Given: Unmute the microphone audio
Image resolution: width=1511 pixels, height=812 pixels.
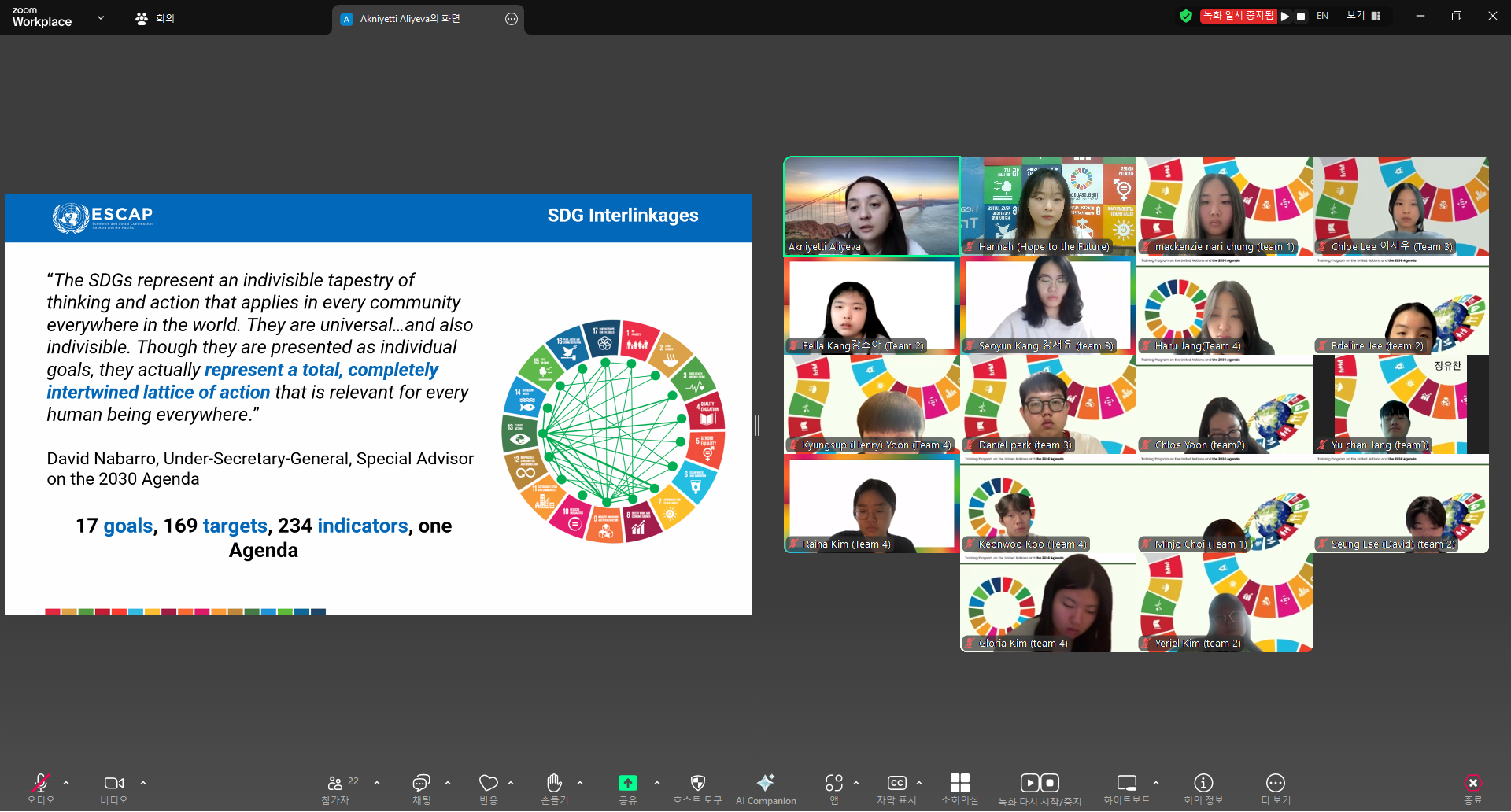Looking at the screenshot, I should point(41,783).
